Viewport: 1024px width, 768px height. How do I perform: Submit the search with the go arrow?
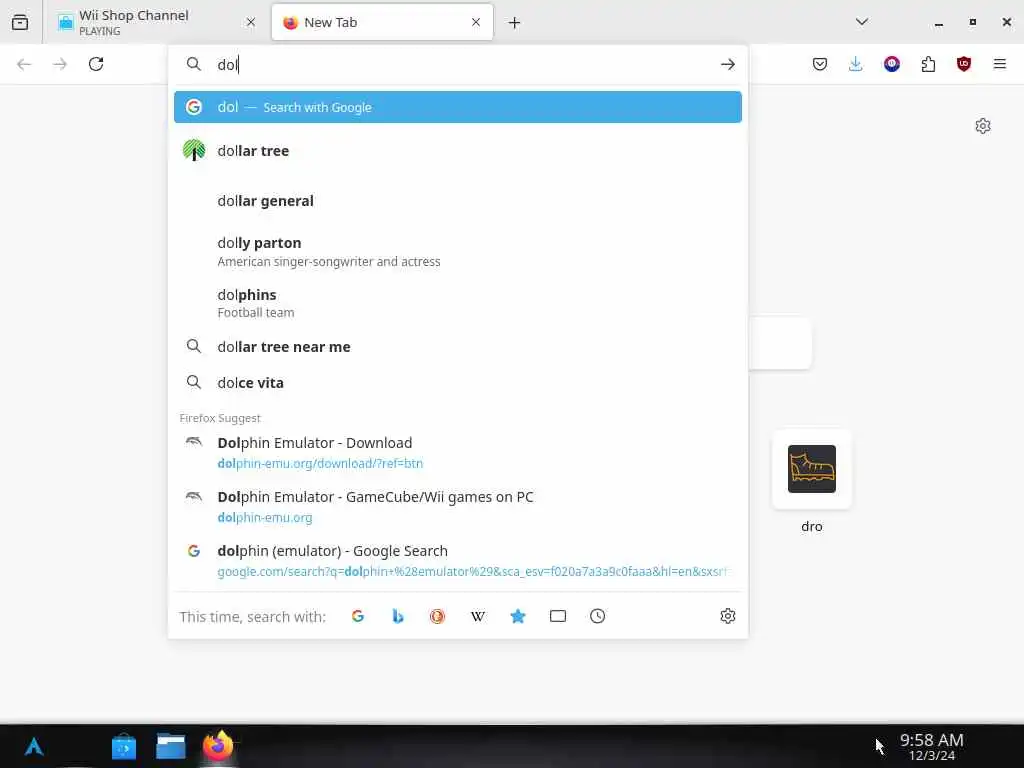click(x=728, y=64)
